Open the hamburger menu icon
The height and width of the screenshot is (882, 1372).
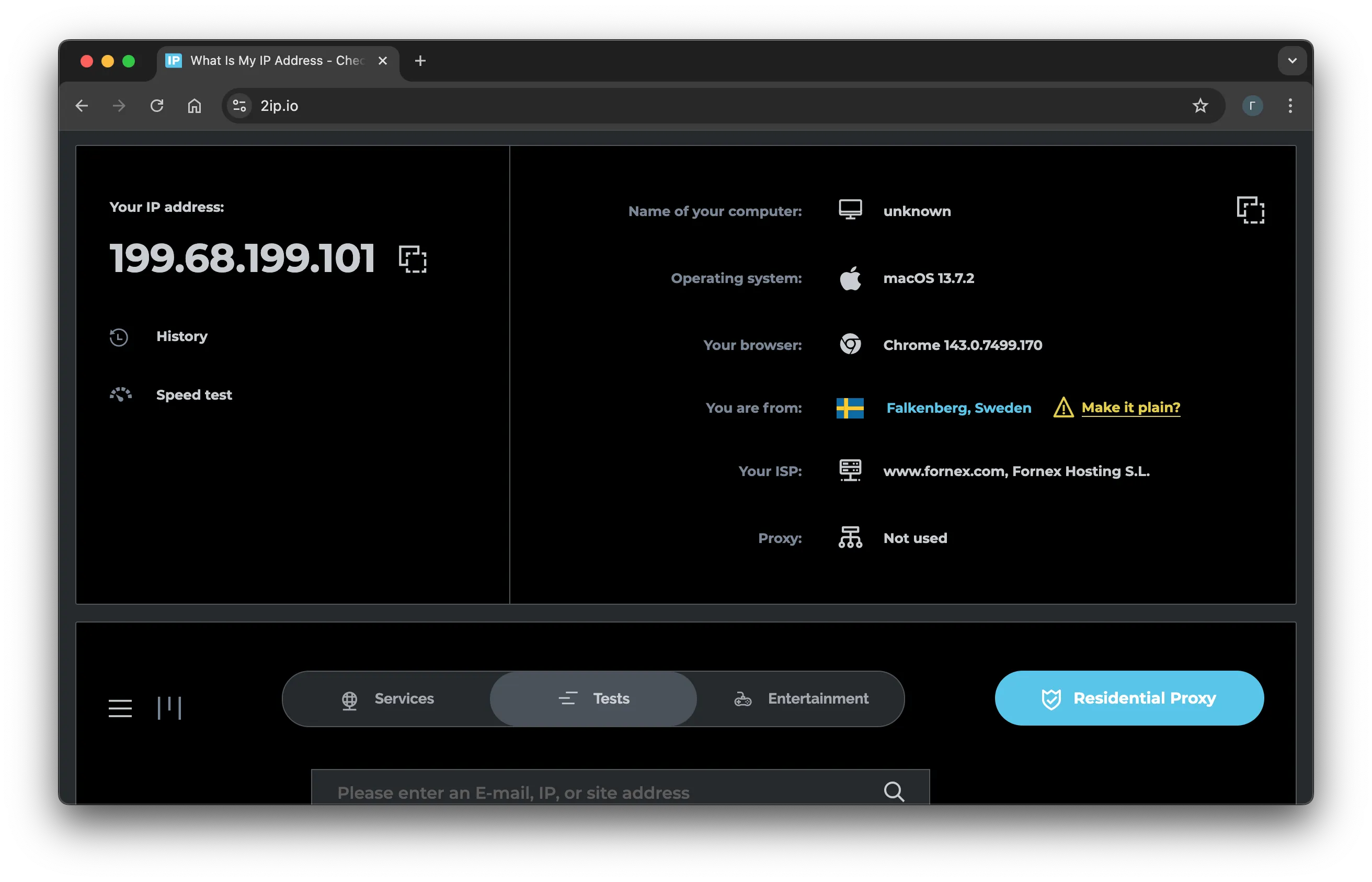[x=120, y=708]
